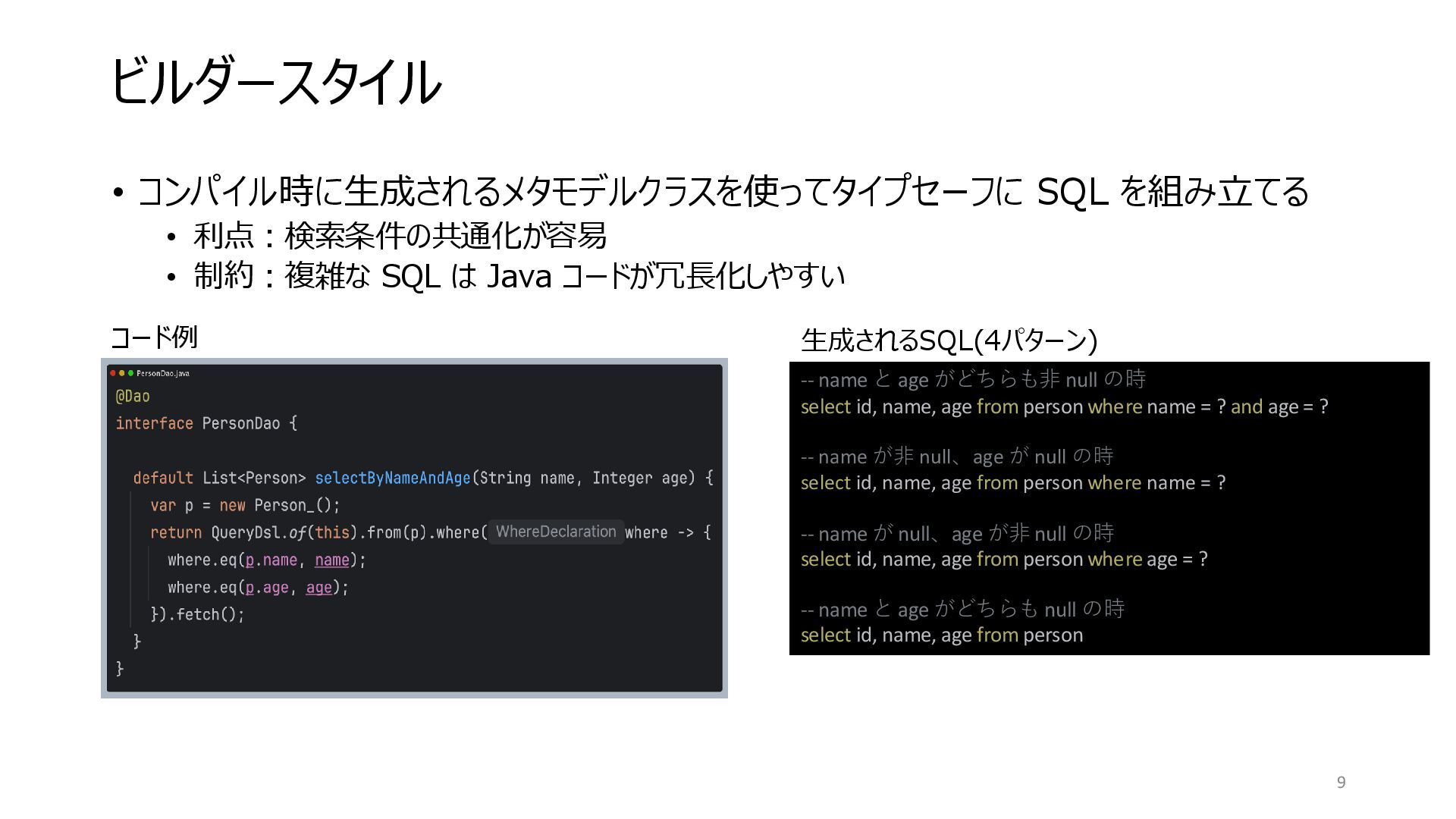Click the コード例 label
Viewport: 1456px width, 819px height.
[154, 337]
